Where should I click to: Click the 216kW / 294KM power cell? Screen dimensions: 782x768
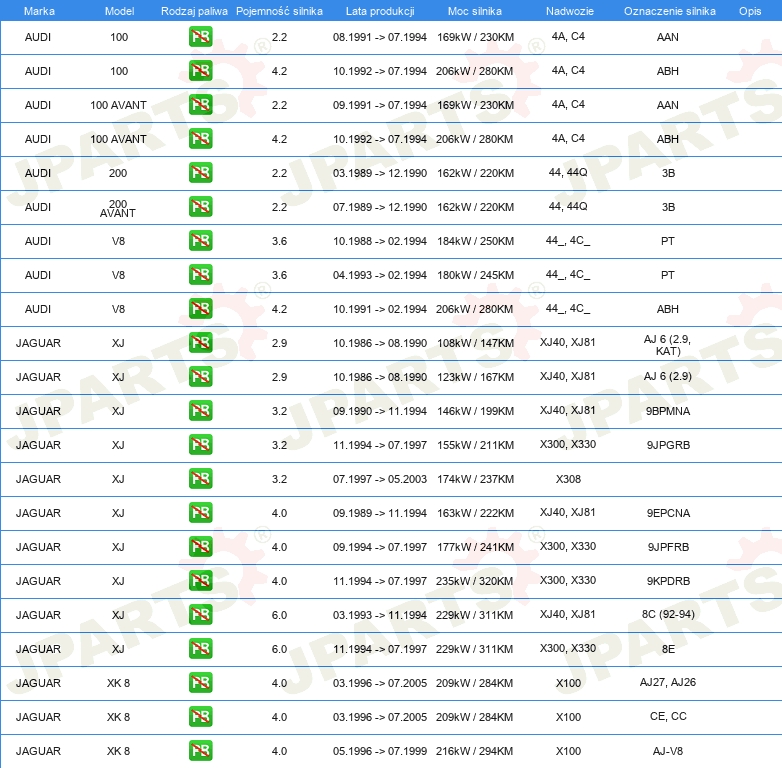(x=475, y=751)
